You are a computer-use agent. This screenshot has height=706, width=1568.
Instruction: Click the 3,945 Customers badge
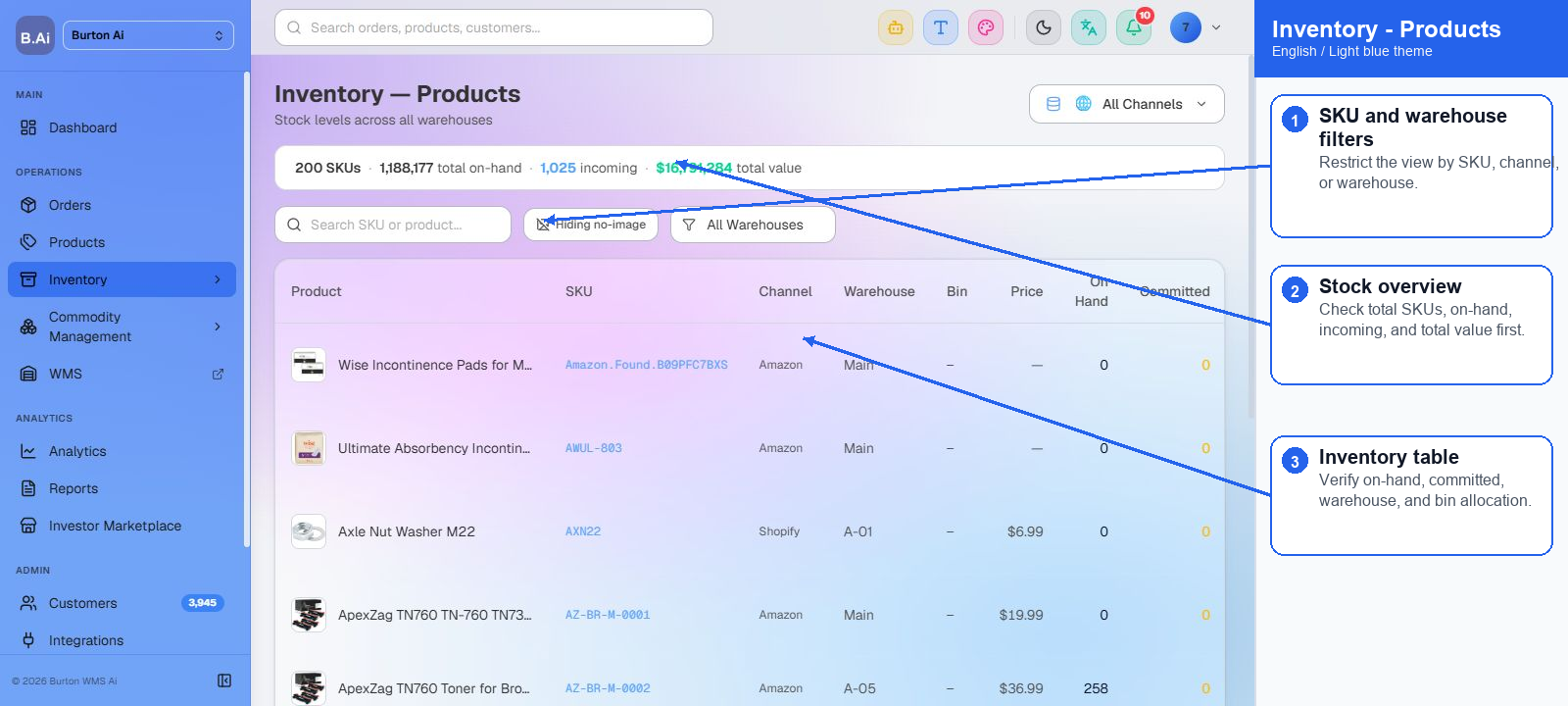coord(203,603)
